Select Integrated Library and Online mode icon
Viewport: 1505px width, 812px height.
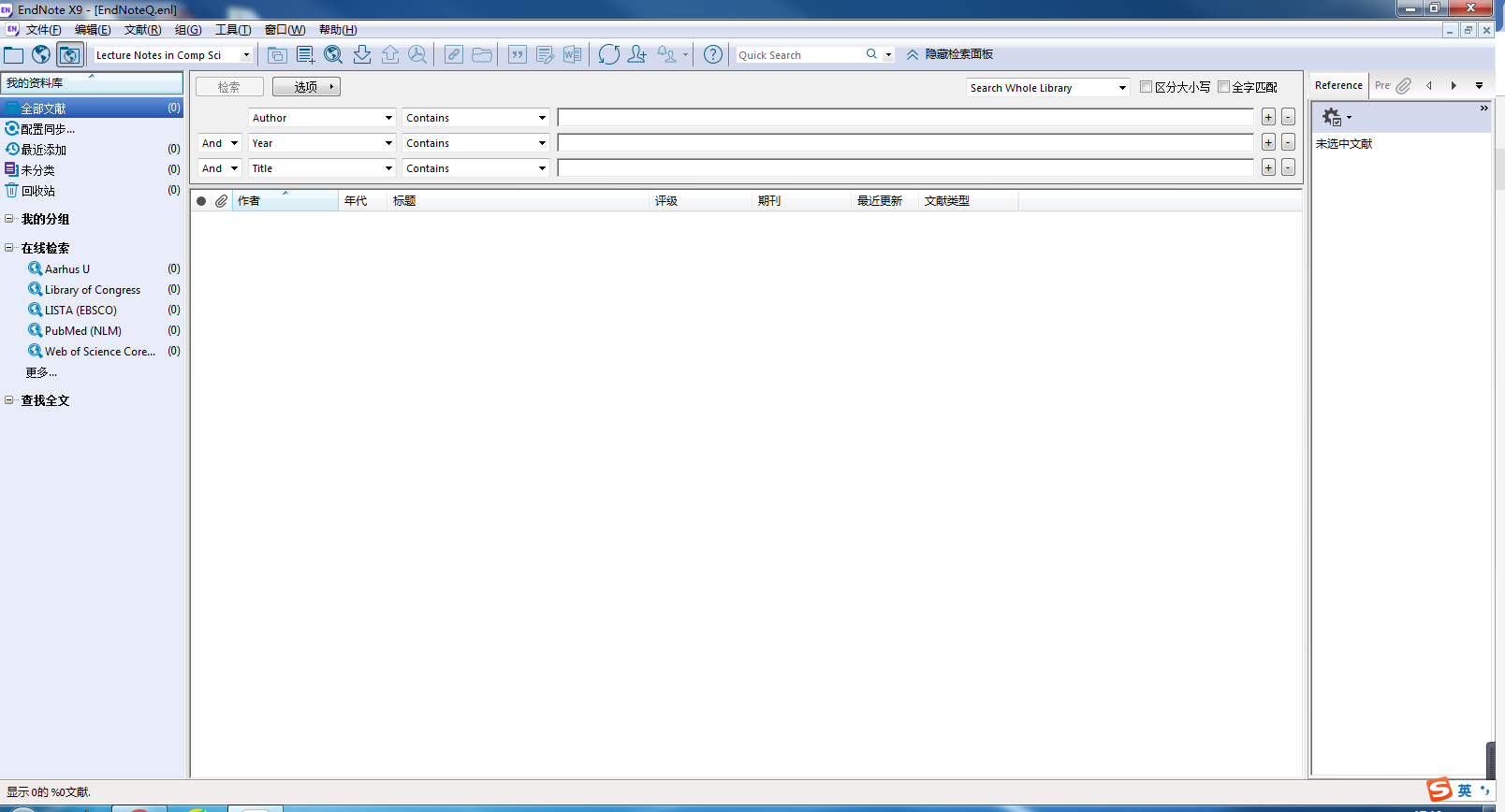pos(70,55)
